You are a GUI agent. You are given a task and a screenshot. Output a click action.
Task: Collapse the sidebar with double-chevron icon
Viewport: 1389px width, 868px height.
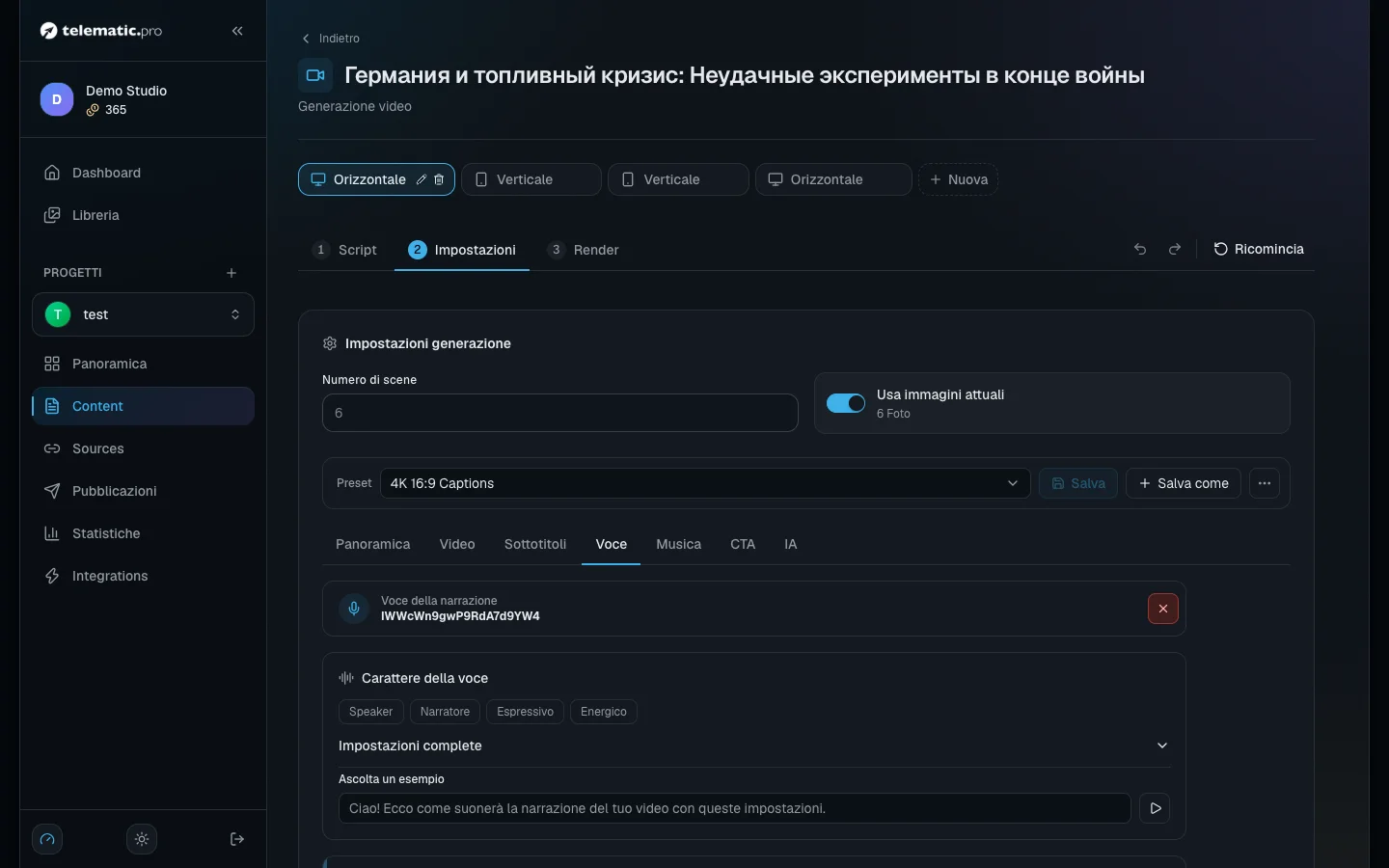(237, 31)
